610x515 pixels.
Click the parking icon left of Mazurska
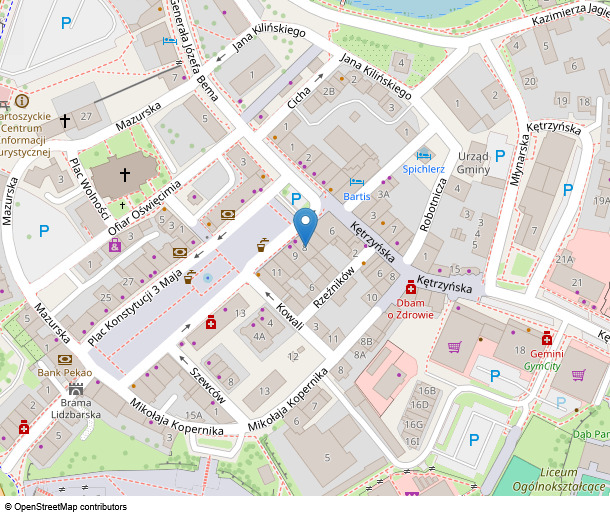coord(43,231)
